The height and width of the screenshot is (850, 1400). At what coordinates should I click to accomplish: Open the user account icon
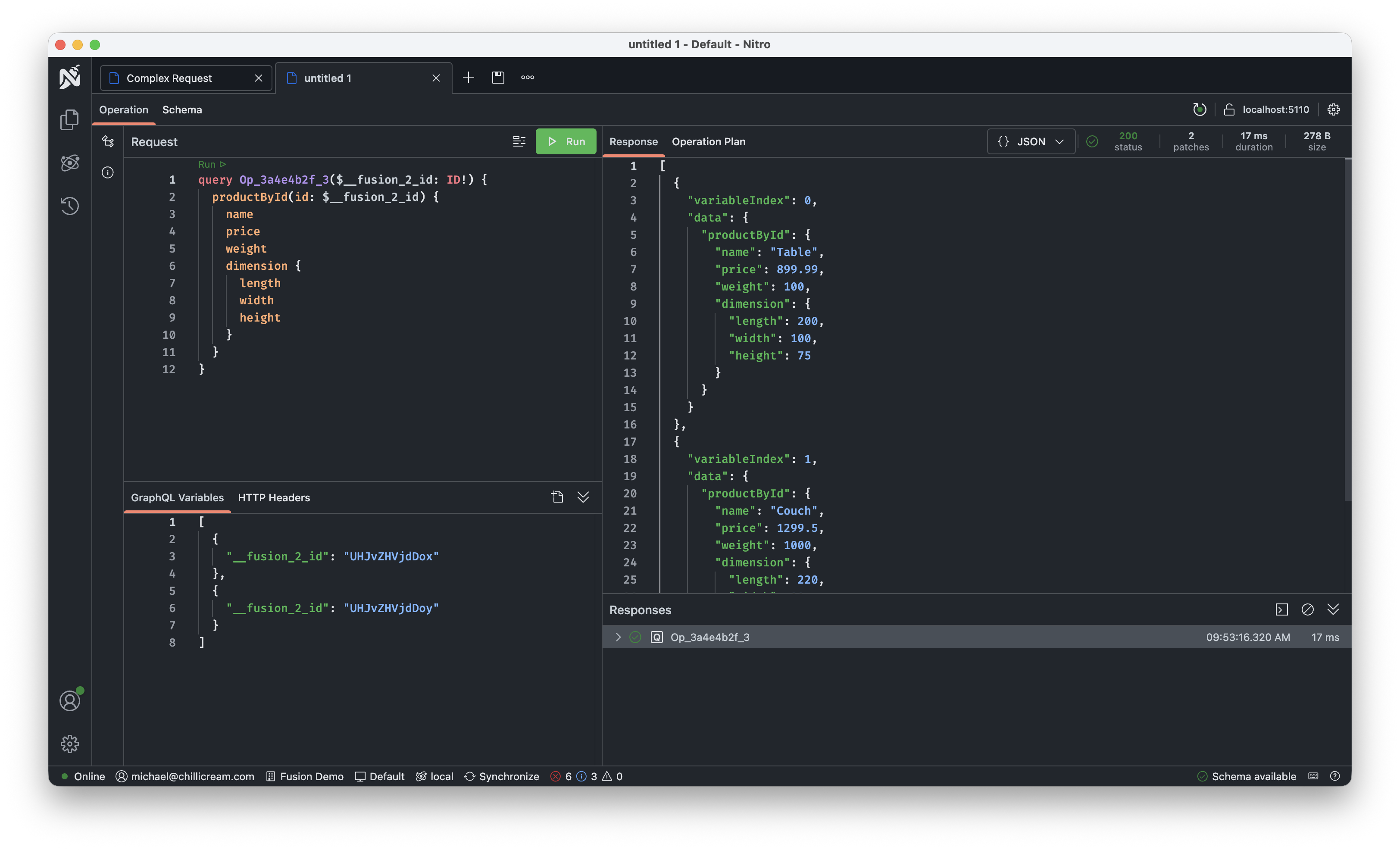tap(70, 700)
